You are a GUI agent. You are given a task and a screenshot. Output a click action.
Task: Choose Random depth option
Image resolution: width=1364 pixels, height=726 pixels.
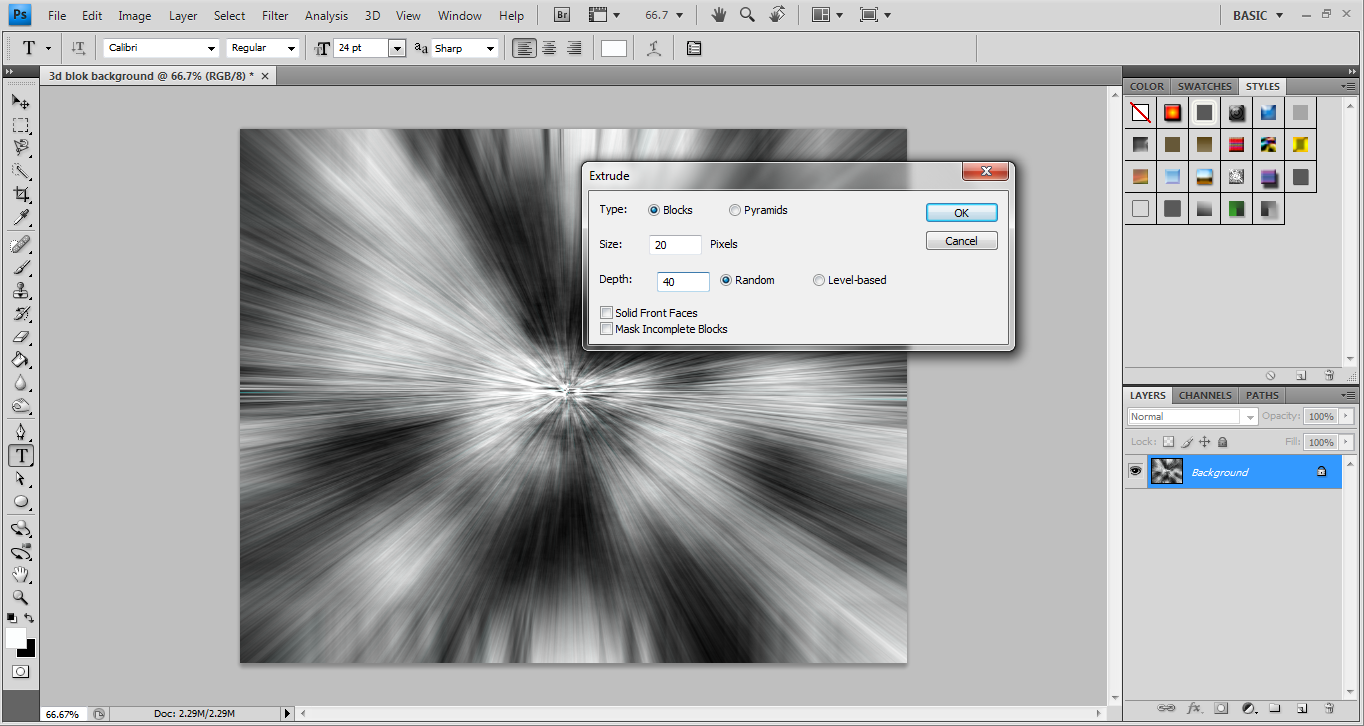(726, 280)
